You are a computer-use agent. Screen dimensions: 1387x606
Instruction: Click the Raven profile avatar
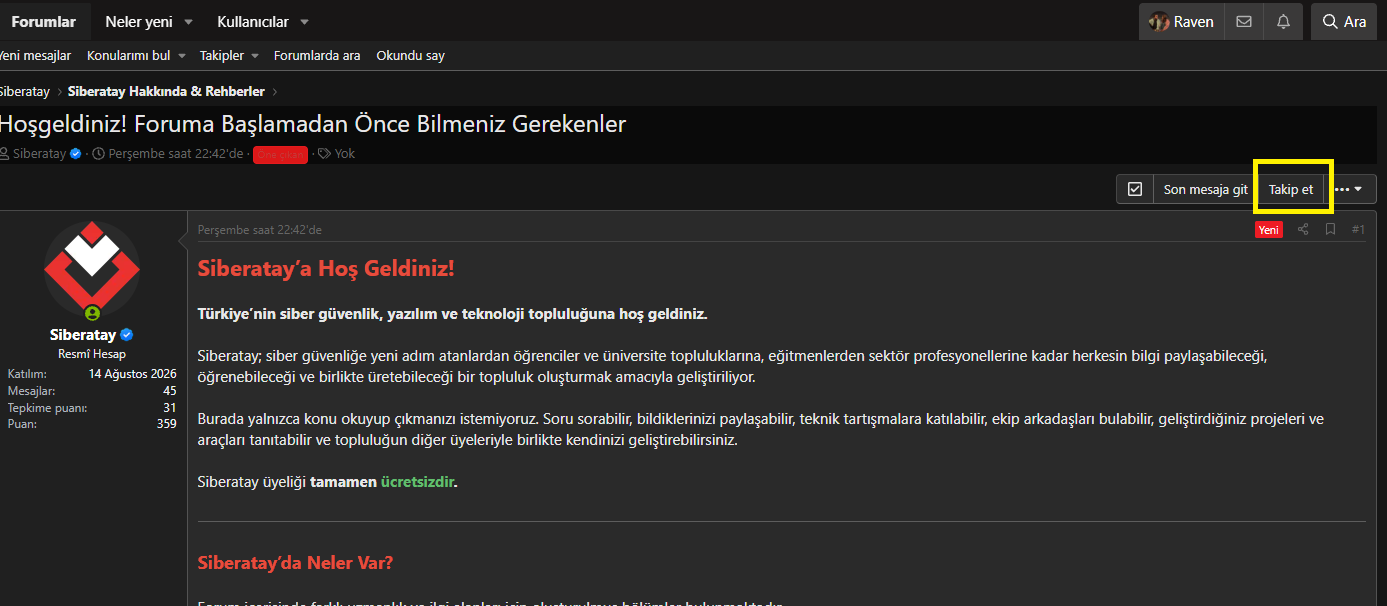pos(1159,22)
